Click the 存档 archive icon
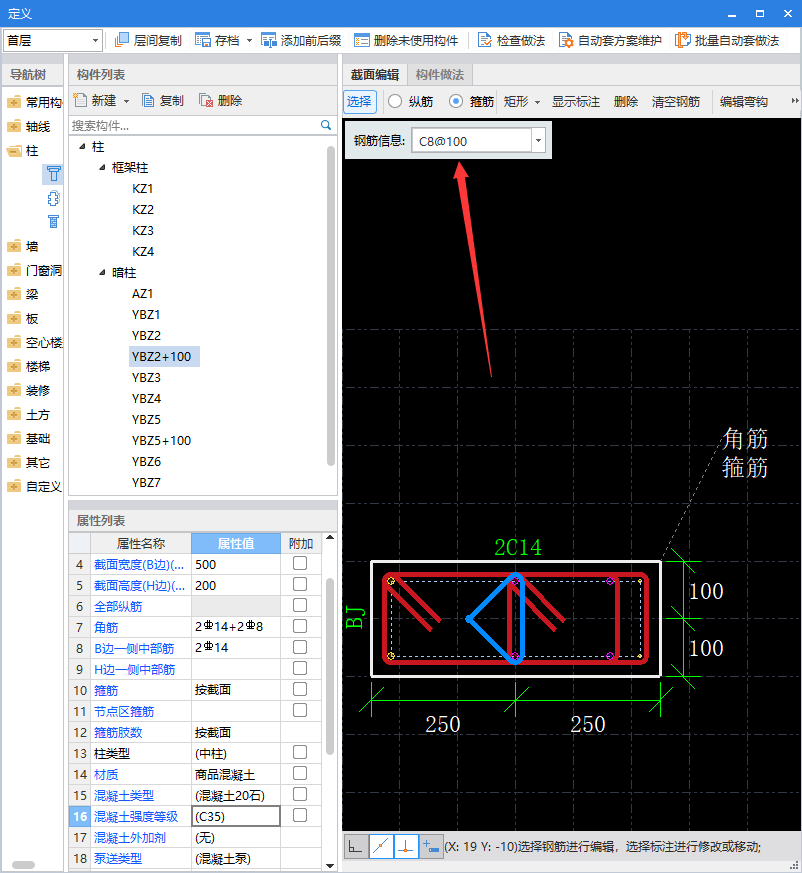Screen dimensions: 802x873 click(203, 40)
